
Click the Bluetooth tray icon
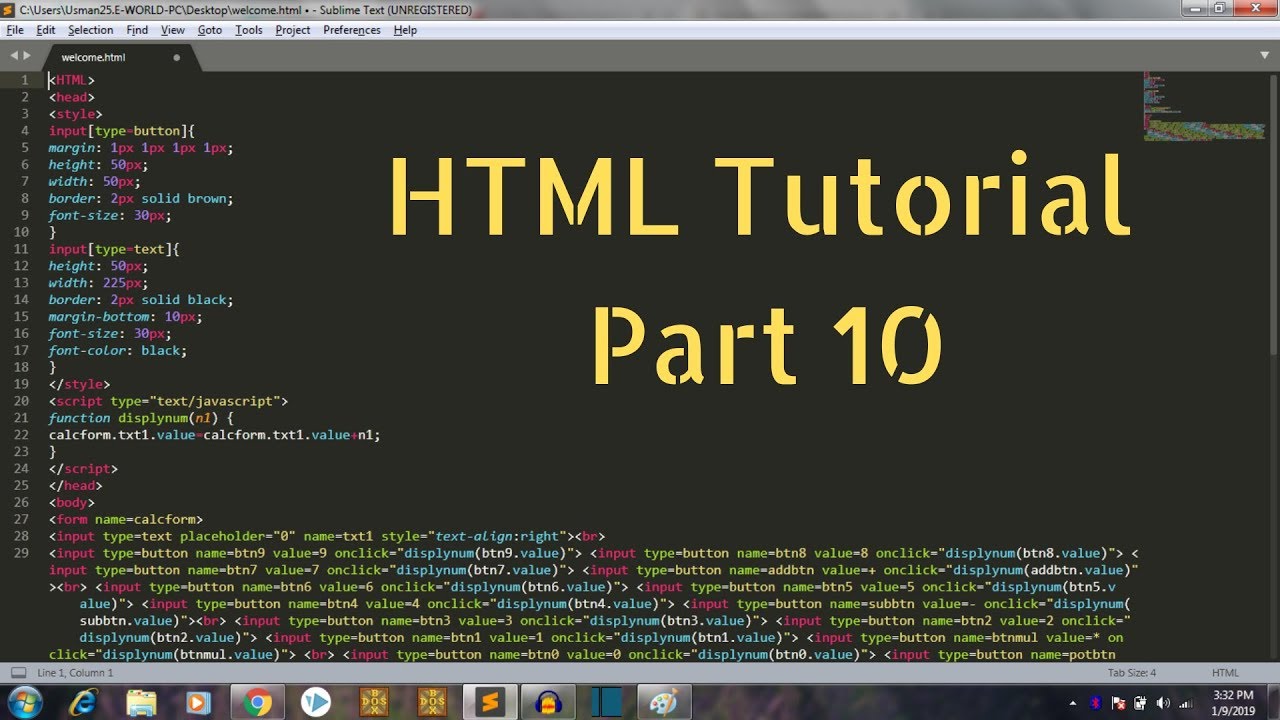point(1096,703)
